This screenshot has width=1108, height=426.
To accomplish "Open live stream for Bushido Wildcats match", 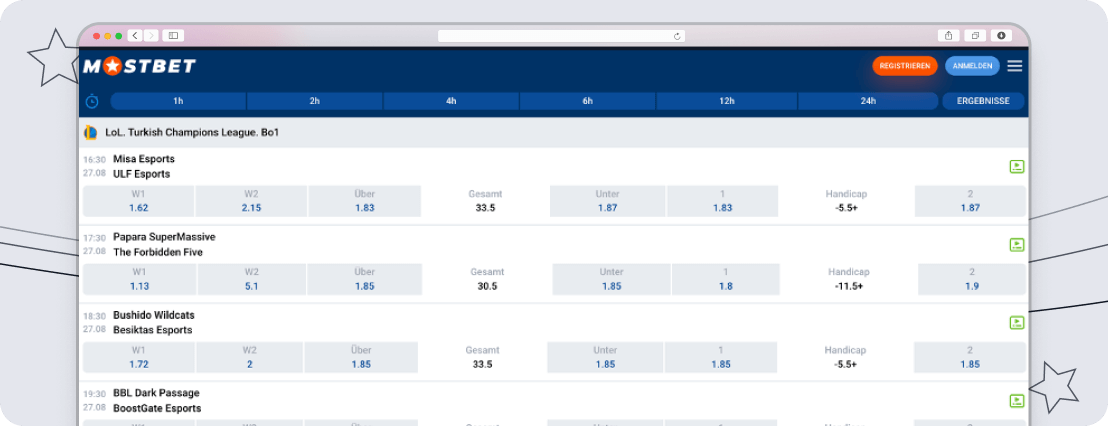I will tap(1016, 323).
